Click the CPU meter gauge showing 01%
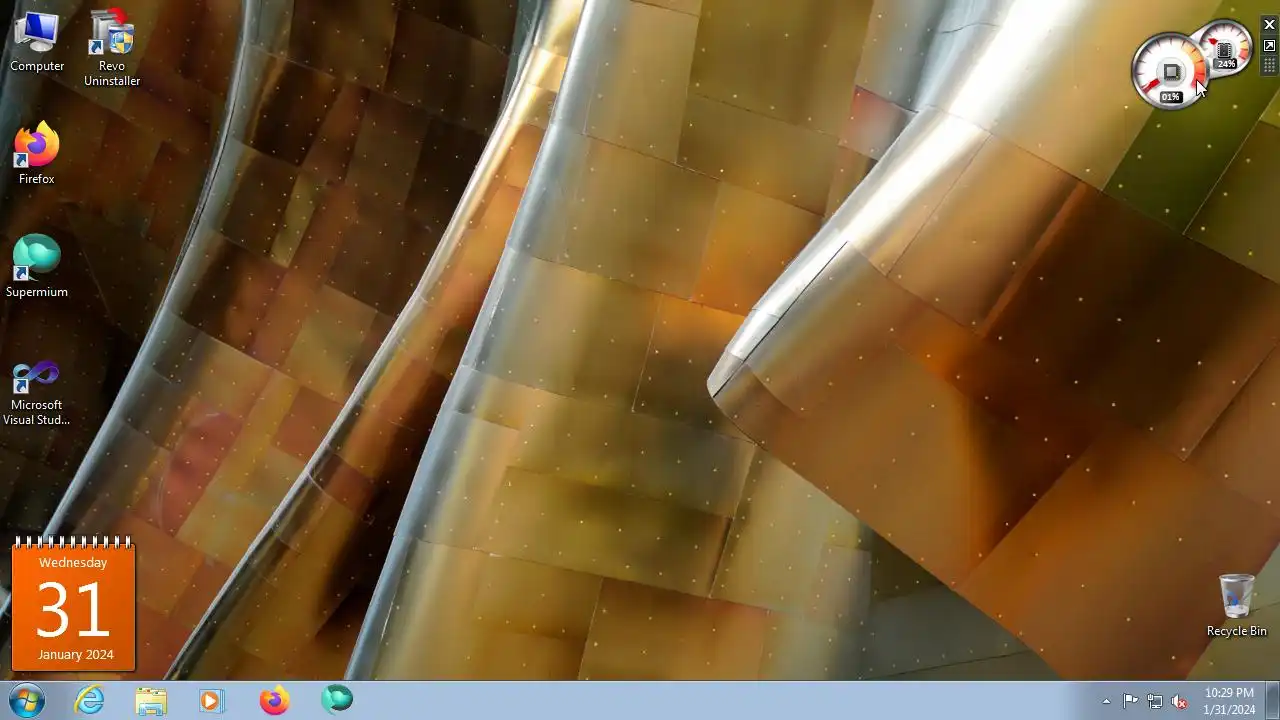1280x720 pixels. [1169, 73]
